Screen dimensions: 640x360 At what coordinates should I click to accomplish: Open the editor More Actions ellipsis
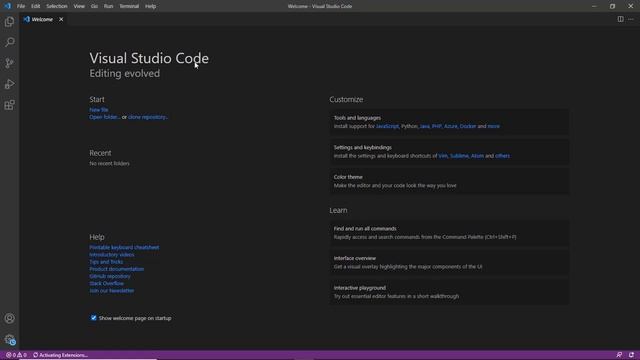coord(631,19)
